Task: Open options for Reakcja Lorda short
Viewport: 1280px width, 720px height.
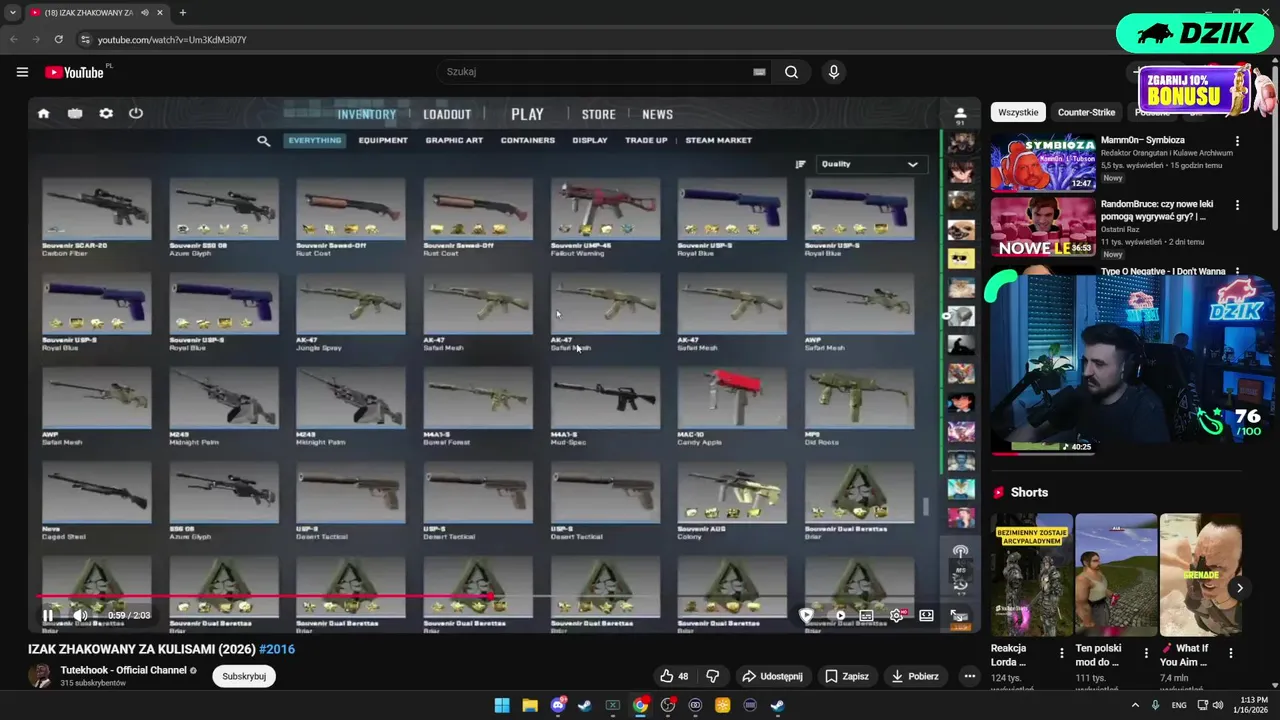Action: point(1062,653)
